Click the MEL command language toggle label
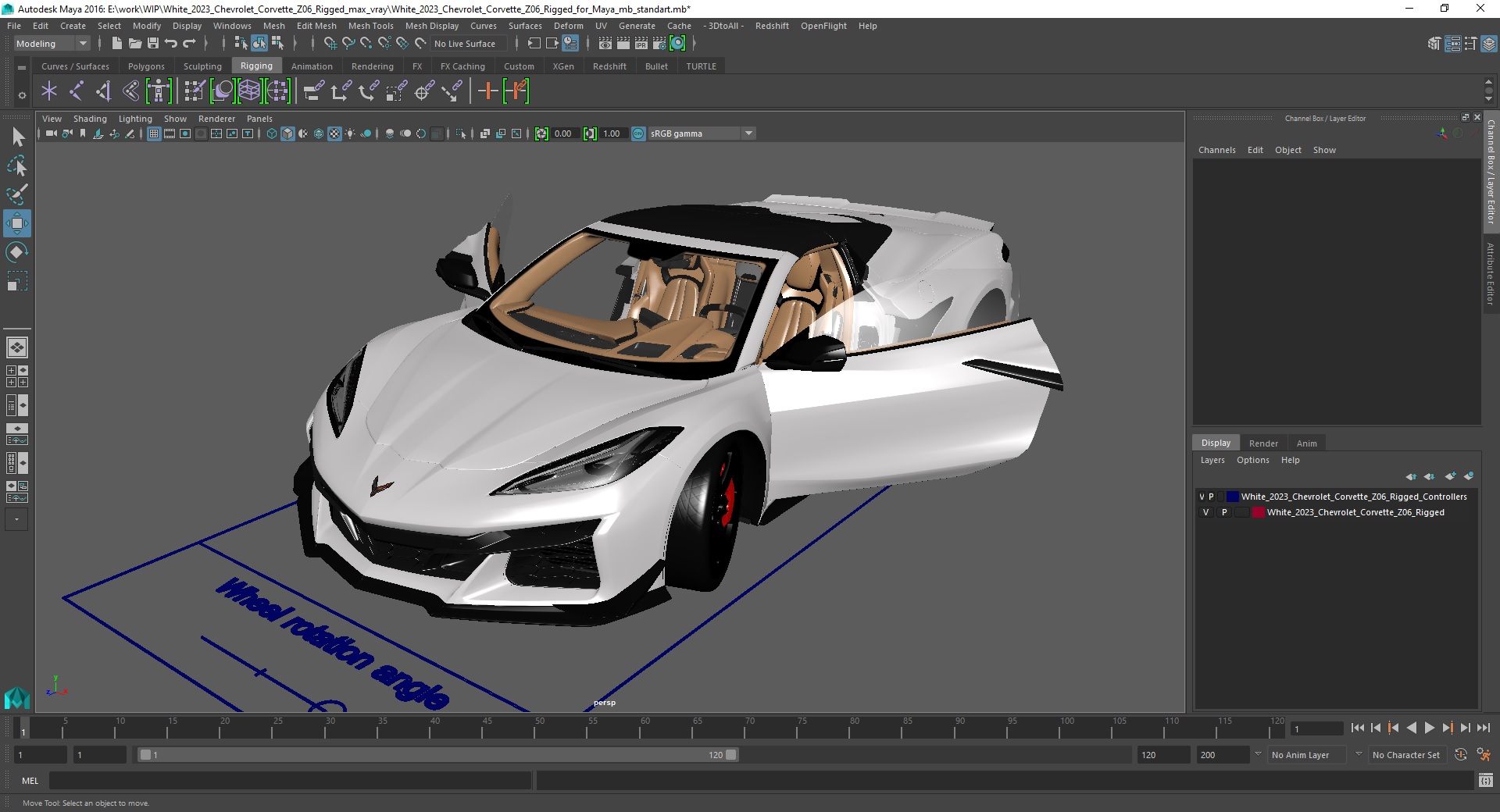 point(30,781)
